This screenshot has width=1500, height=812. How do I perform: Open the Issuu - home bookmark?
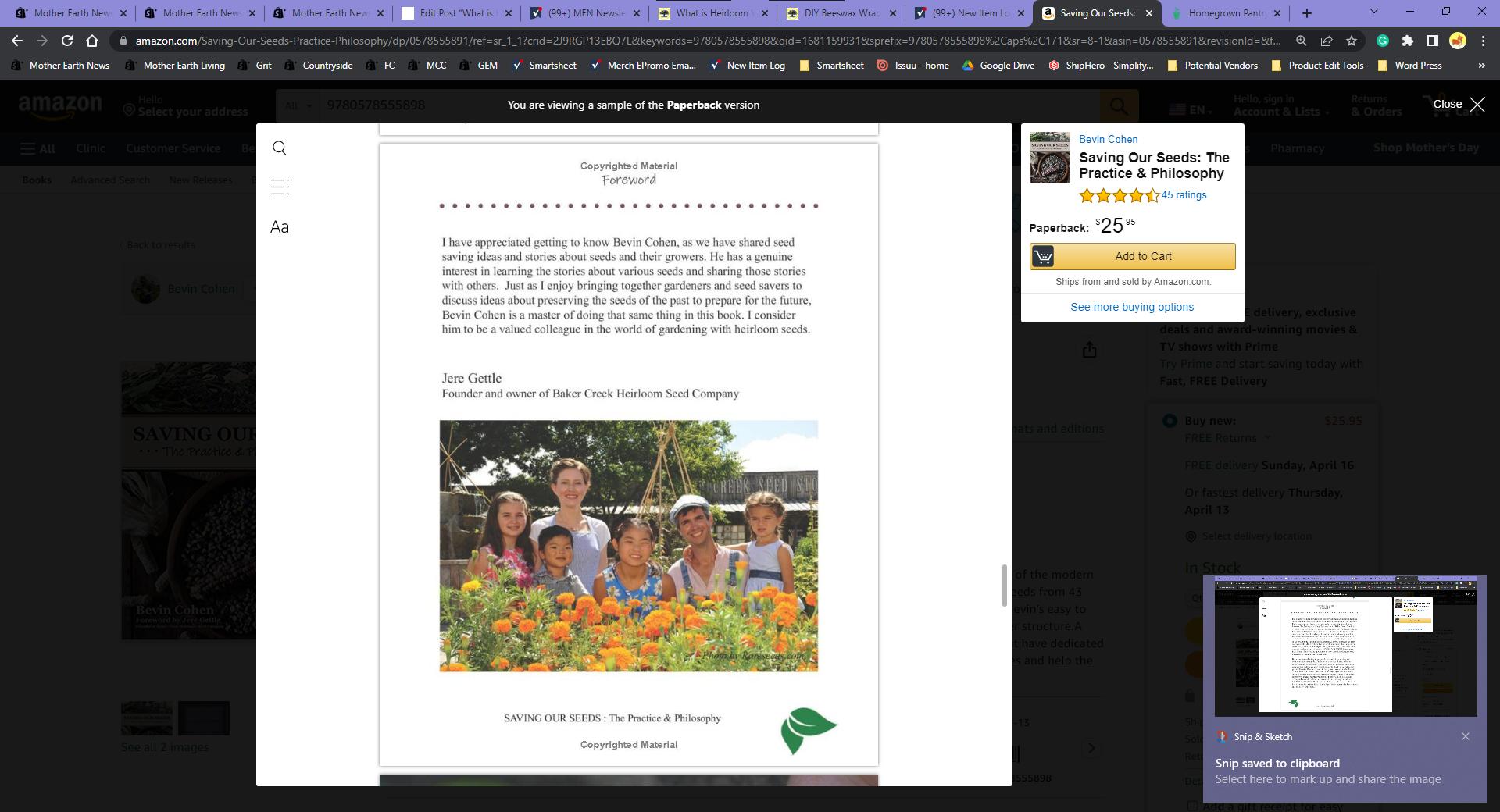pos(912,66)
